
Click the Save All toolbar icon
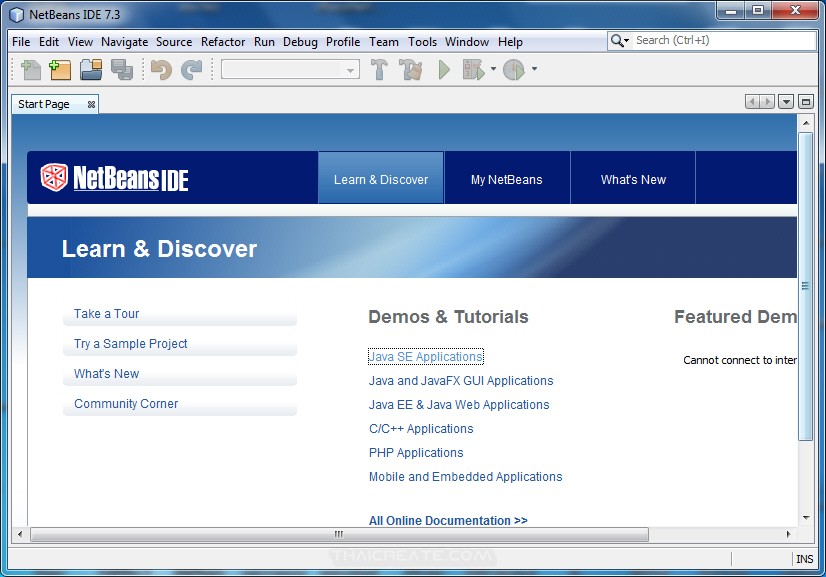point(123,70)
